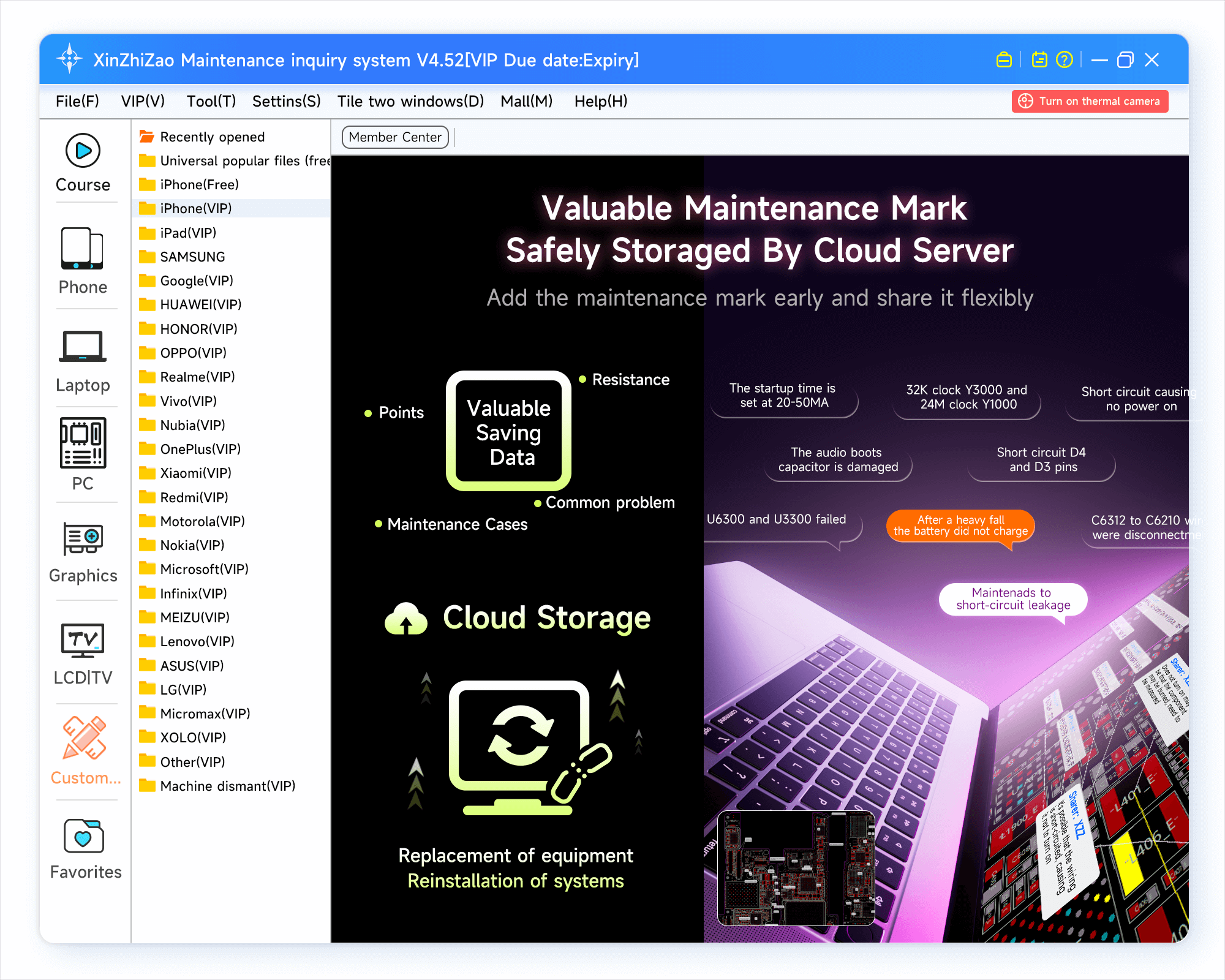Open the Mall(M) menu

(x=526, y=102)
